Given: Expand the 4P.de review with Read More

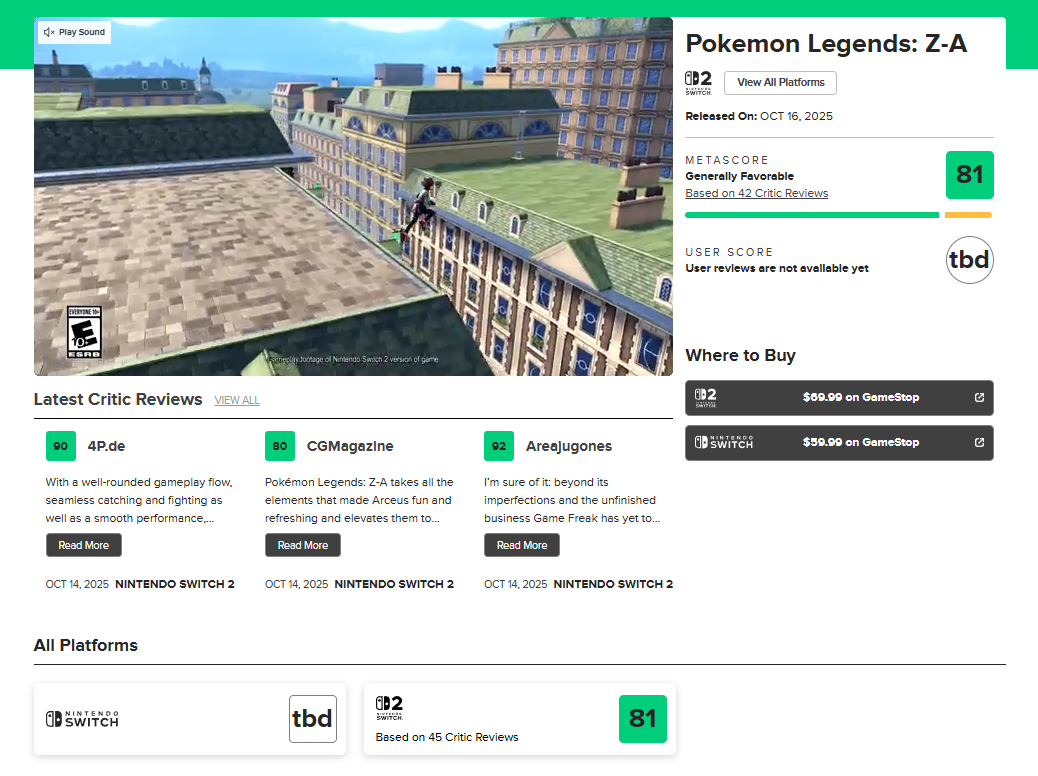Looking at the screenshot, I should [84, 545].
